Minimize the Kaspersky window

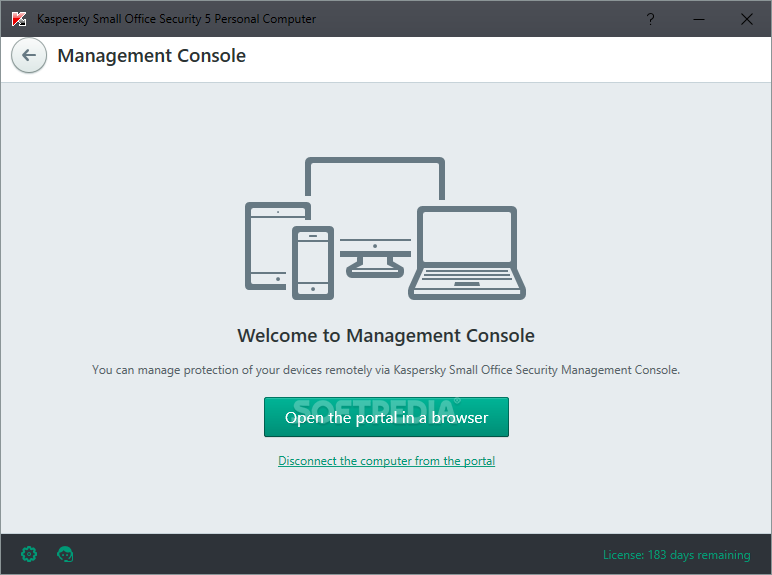pos(699,19)
